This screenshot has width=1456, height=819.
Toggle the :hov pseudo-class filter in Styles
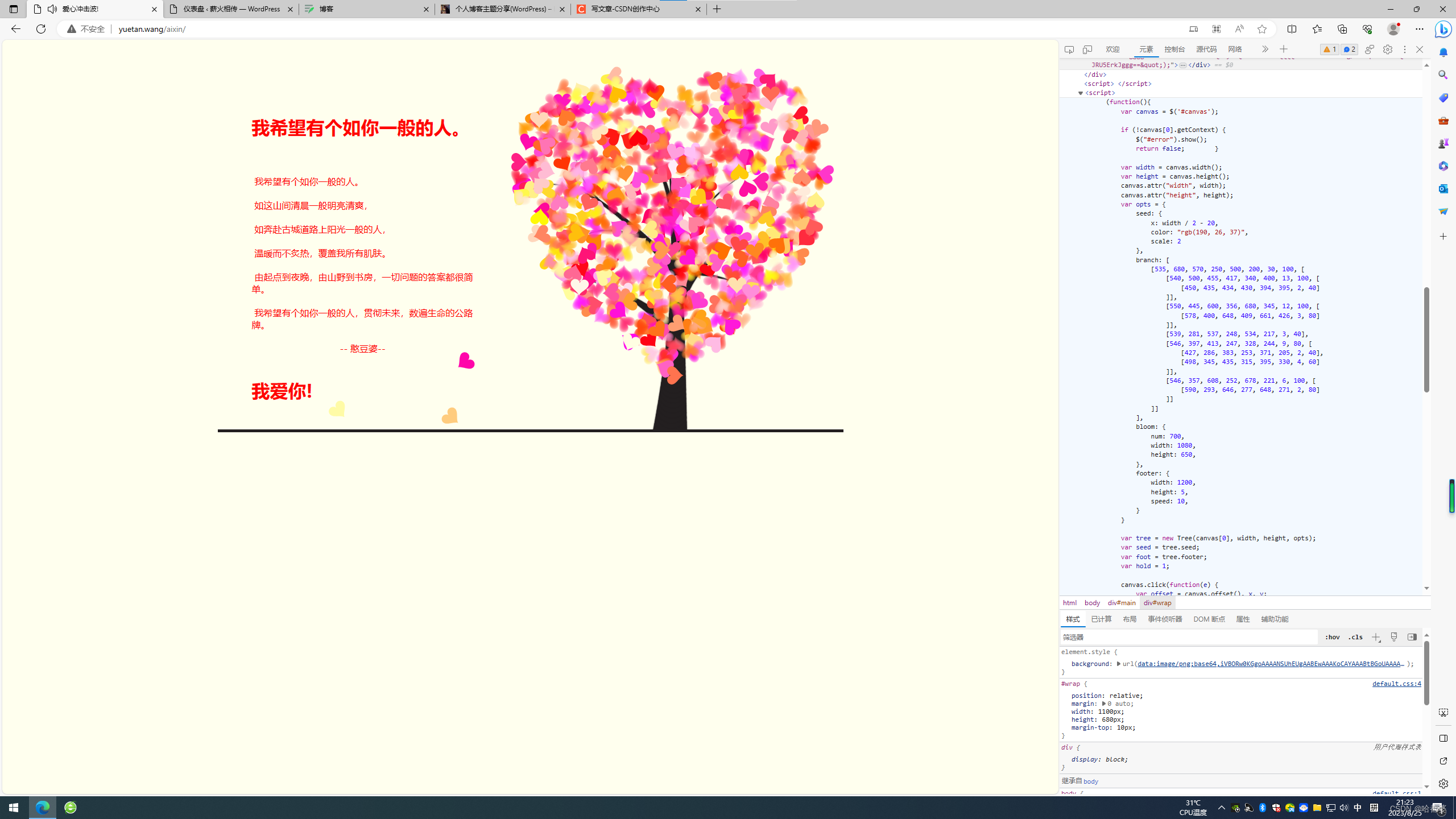pyautogui.click(x=1332, y=637)
